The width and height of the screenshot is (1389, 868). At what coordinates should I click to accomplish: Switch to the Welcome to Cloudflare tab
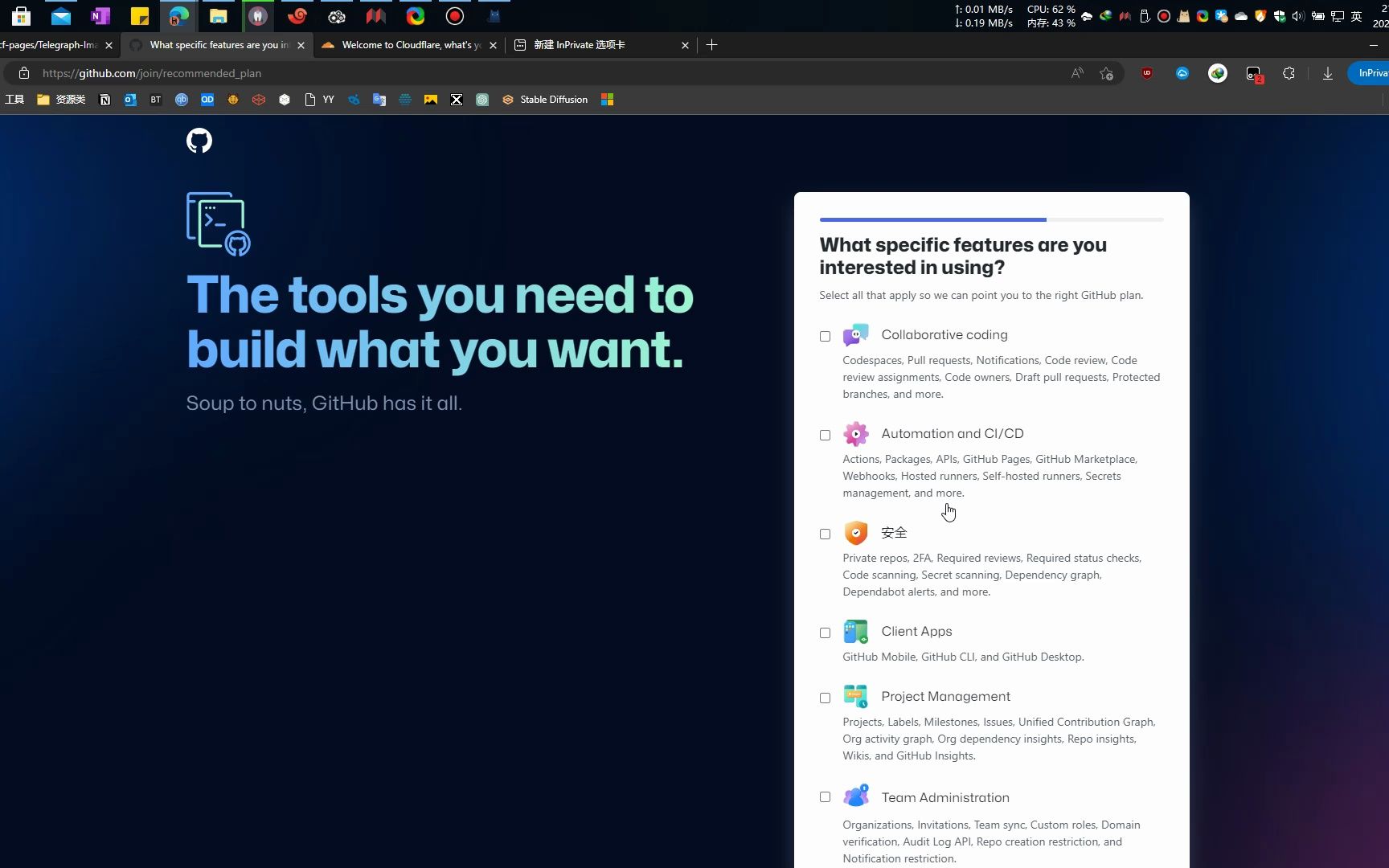410,45
